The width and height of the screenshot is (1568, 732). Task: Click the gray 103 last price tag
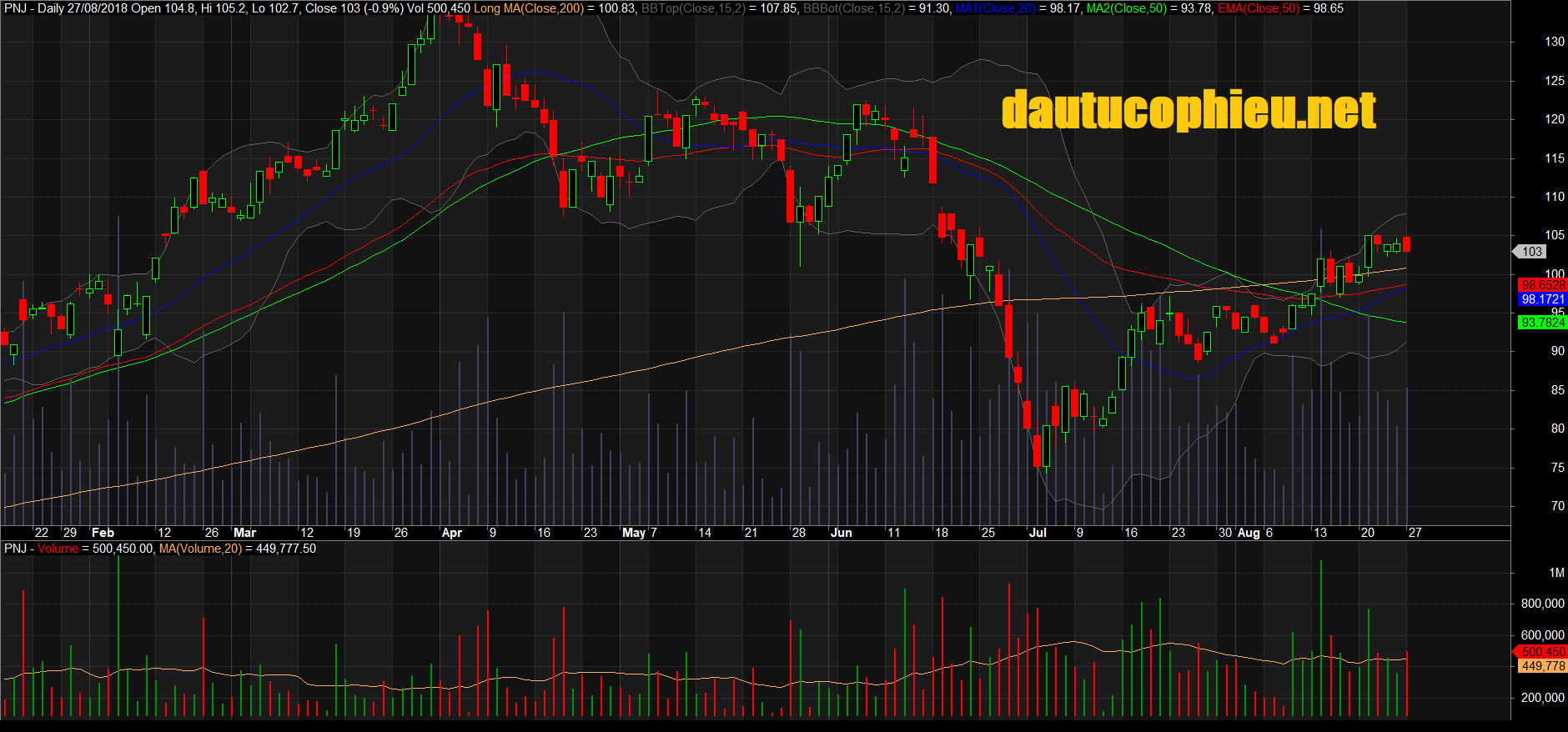point(1531,251)
